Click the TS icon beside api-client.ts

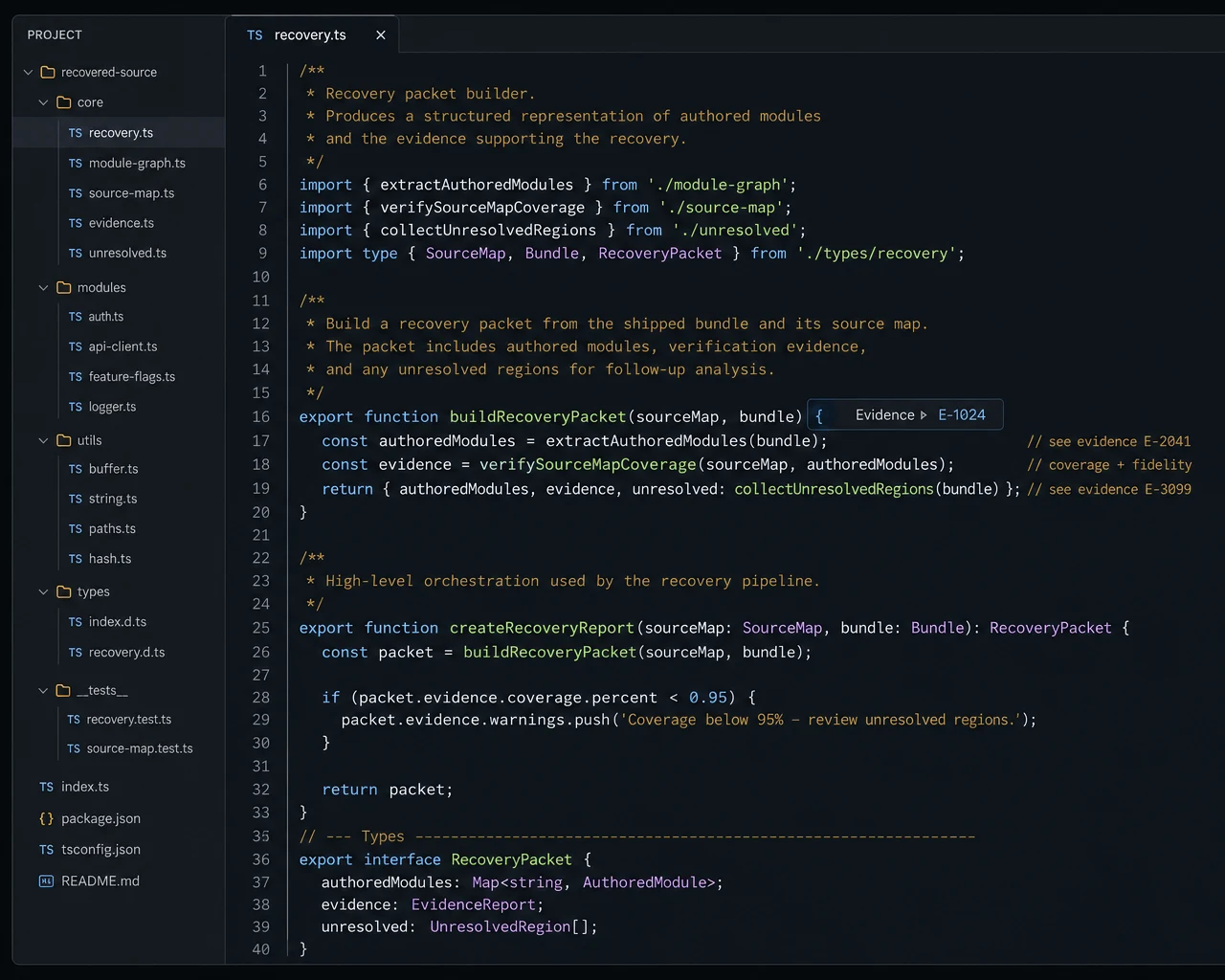[x=76, y=346]
